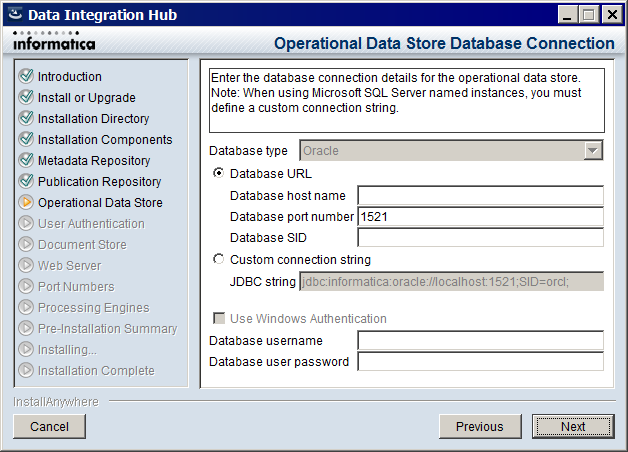The height and width of the screenshot is (452, 628).
Task: Click the Installing... step arrow icon
Action: [x=26, y=349]
